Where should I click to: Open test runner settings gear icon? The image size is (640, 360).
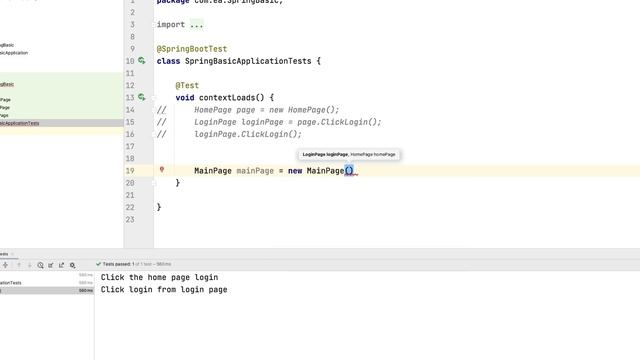pos(72,265)
